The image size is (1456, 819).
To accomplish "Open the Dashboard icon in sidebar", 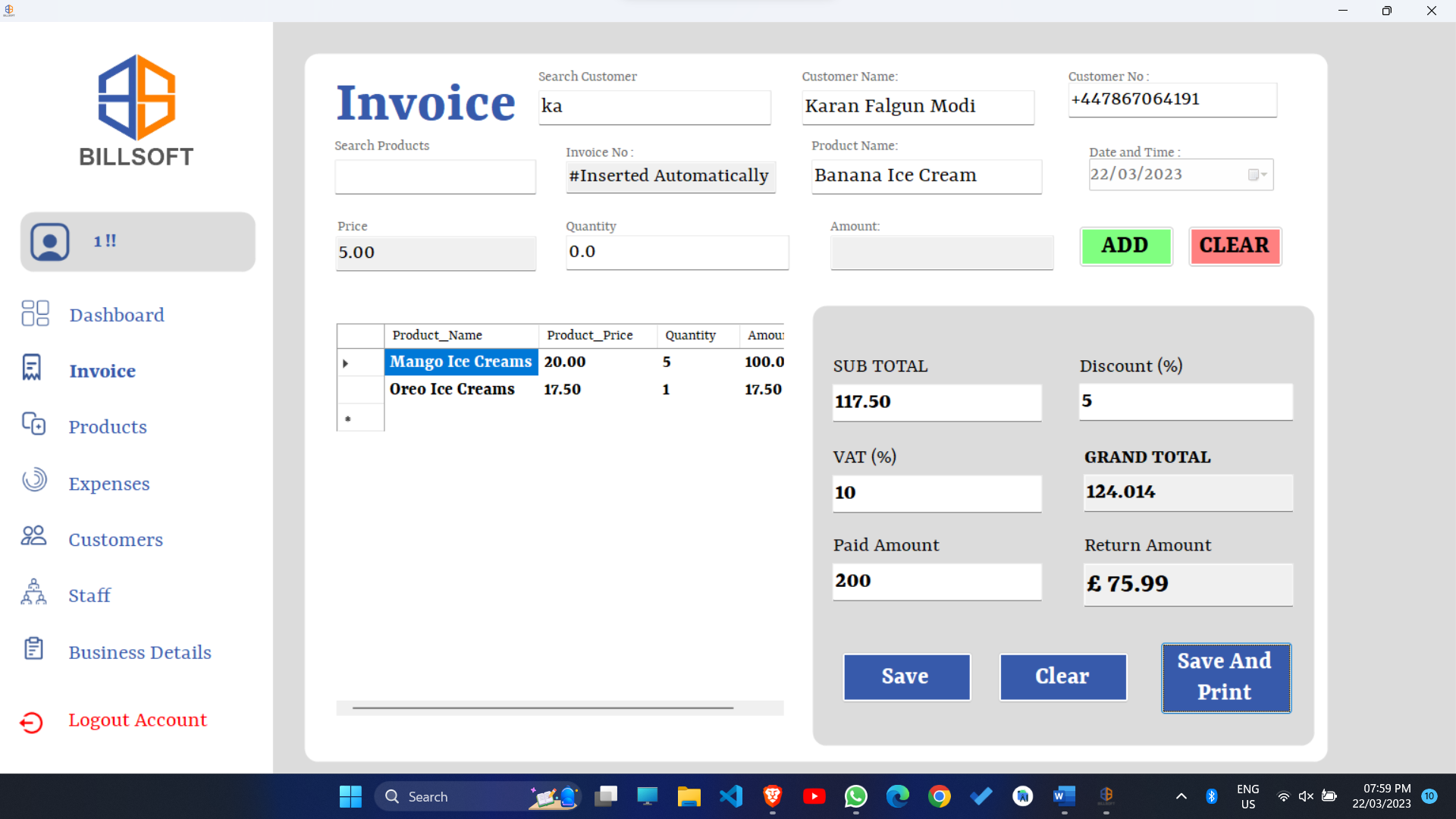I will pyautogui.click(x=35, y=313).
